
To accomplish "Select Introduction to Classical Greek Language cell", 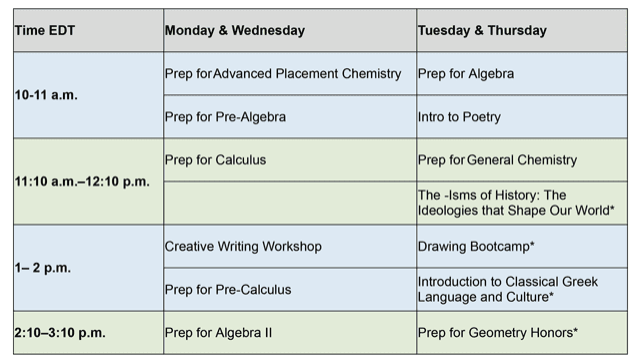I will 522,290.
